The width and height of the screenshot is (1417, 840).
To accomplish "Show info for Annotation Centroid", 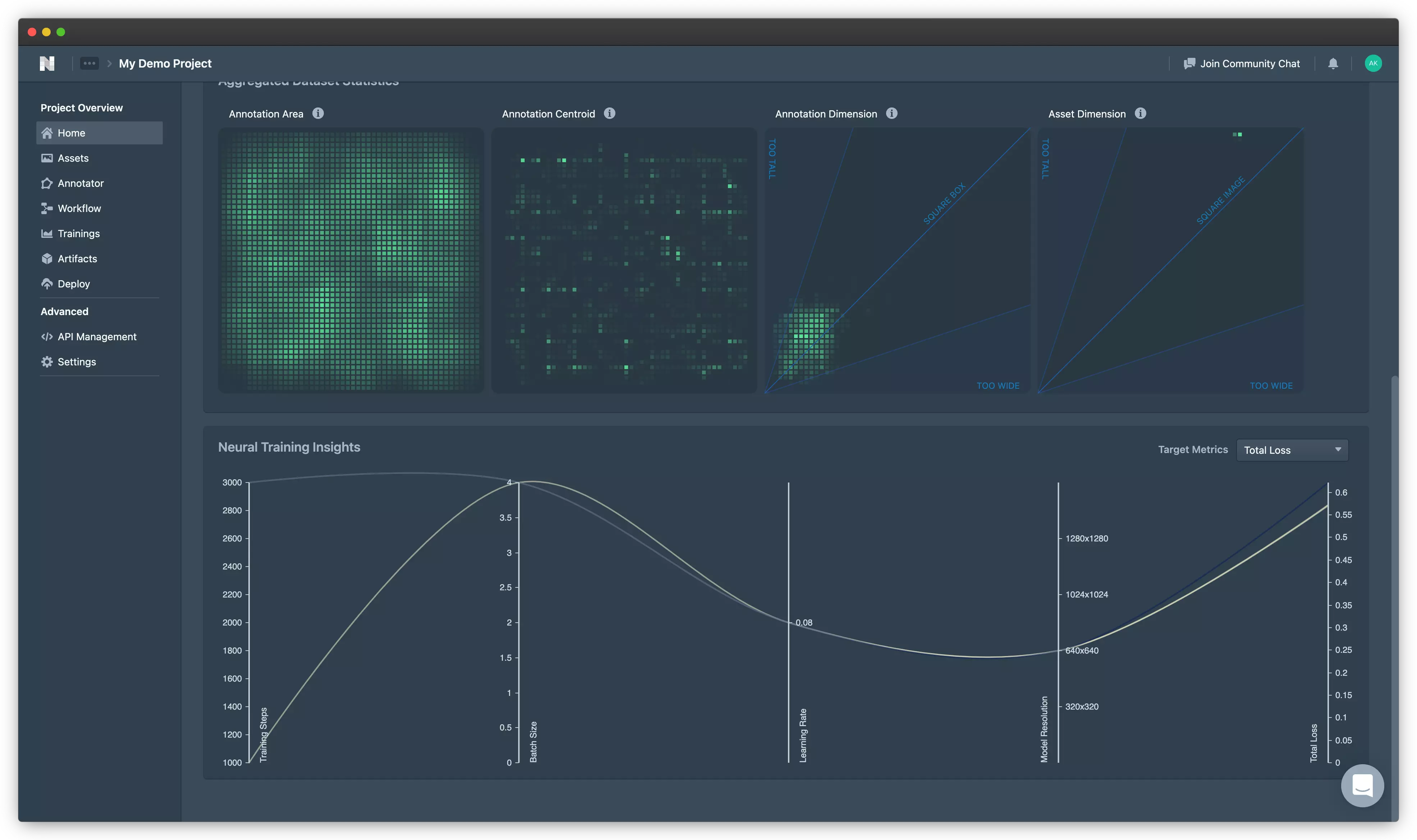I will point(609,113).
